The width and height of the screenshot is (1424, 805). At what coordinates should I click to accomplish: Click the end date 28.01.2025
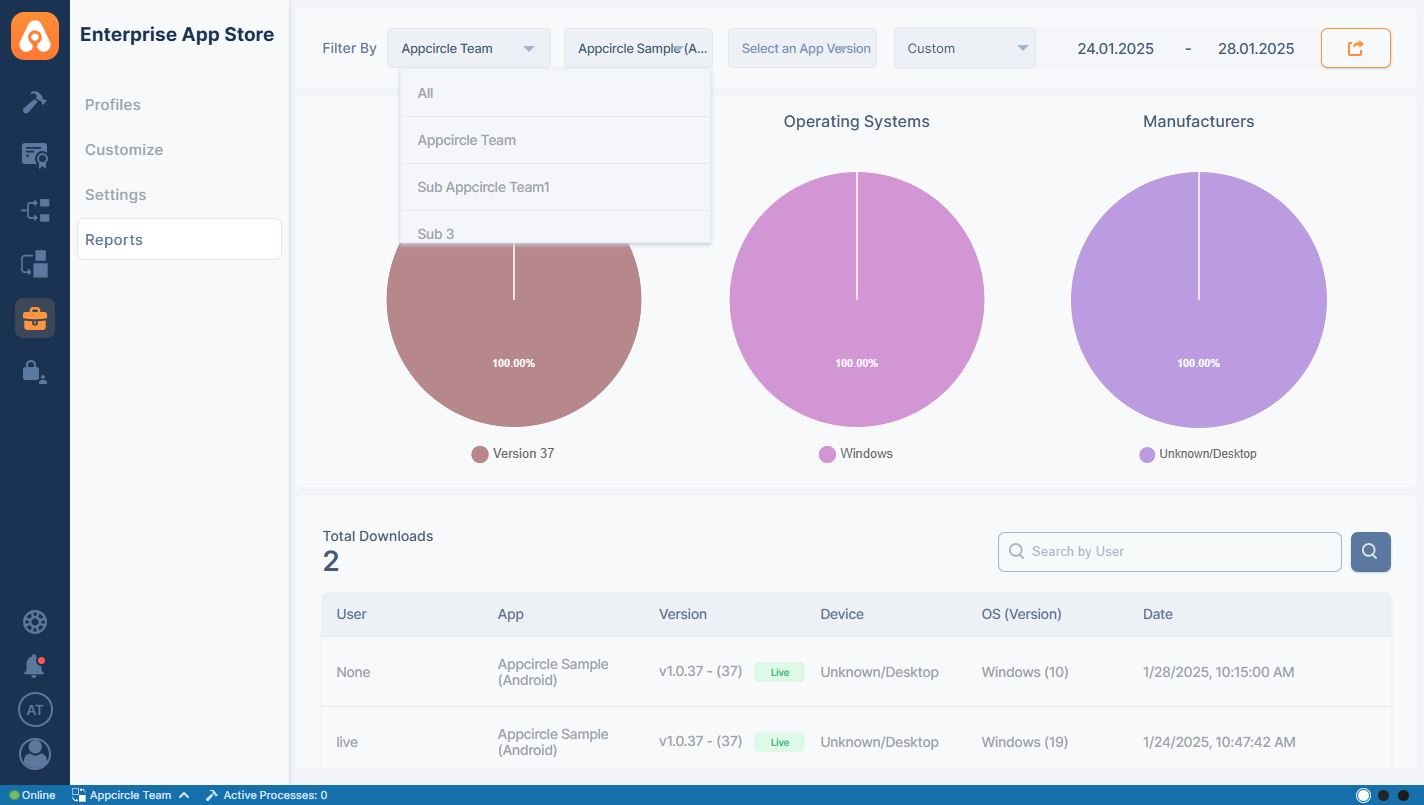click(x=1256, y=48)
